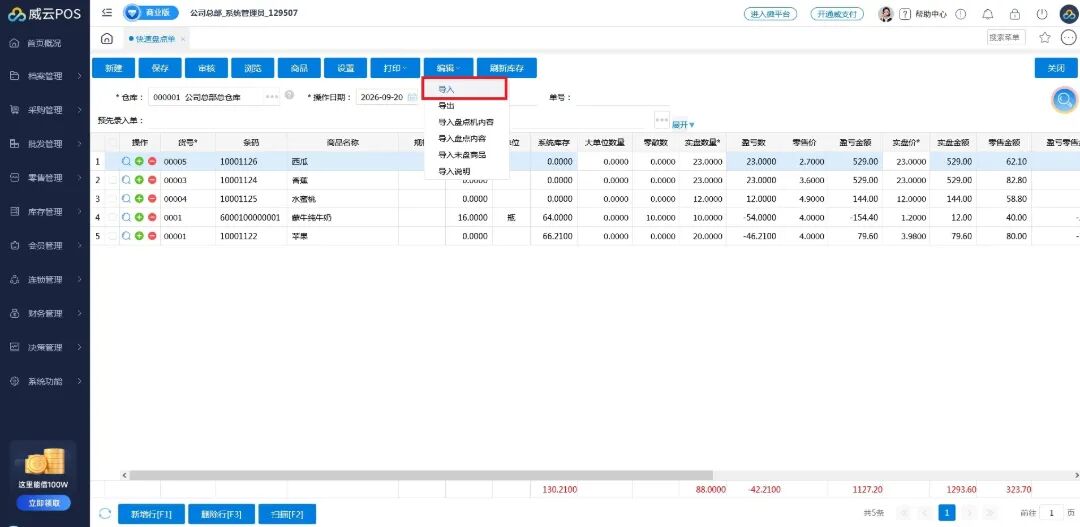The height and width of the screenshot is (527, 1080).
Task: Collapse the sidebar with the hamburger icon
Action: click(107, 13)
